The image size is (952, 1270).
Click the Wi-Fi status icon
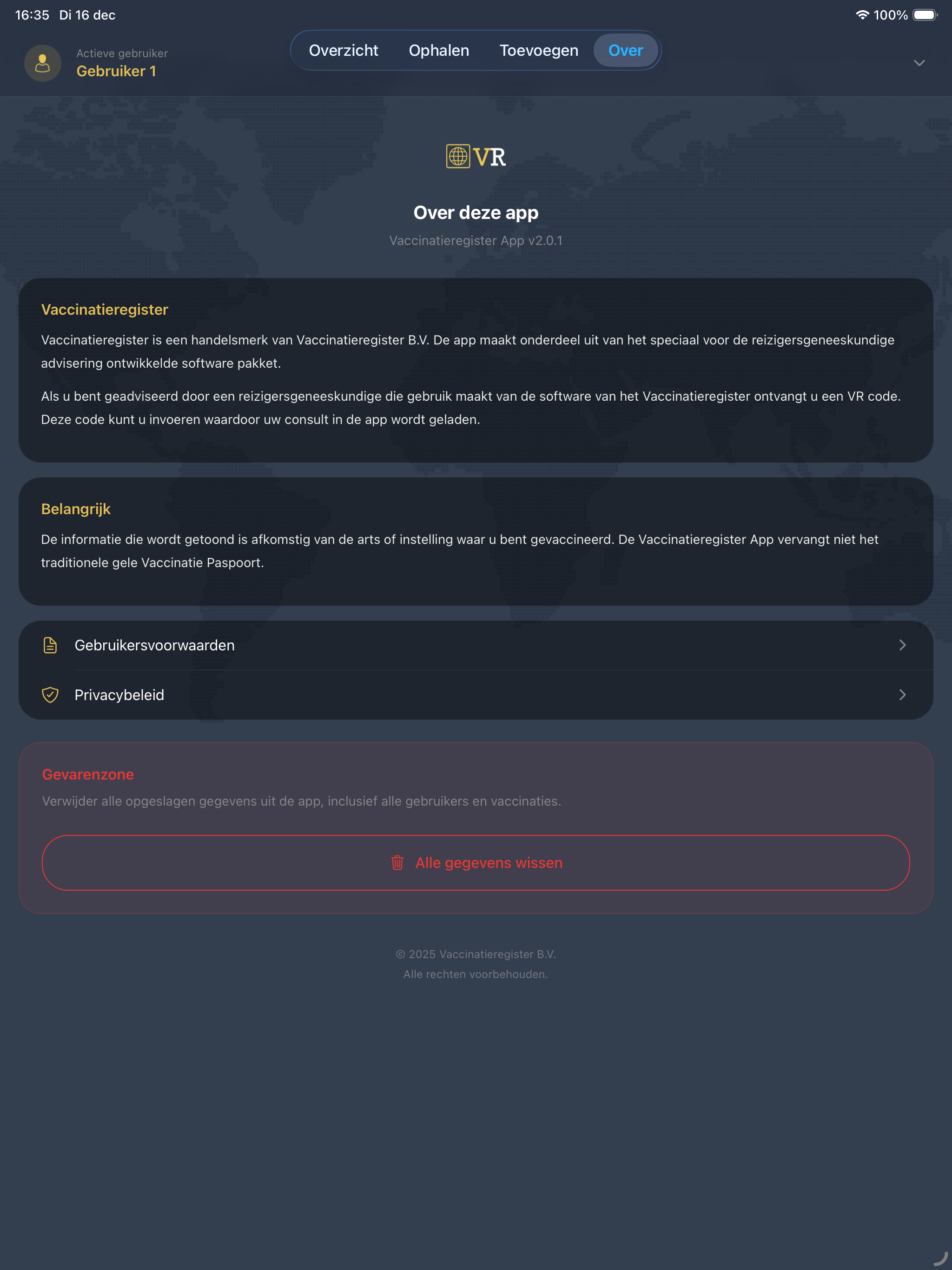(x=862, y=15)
